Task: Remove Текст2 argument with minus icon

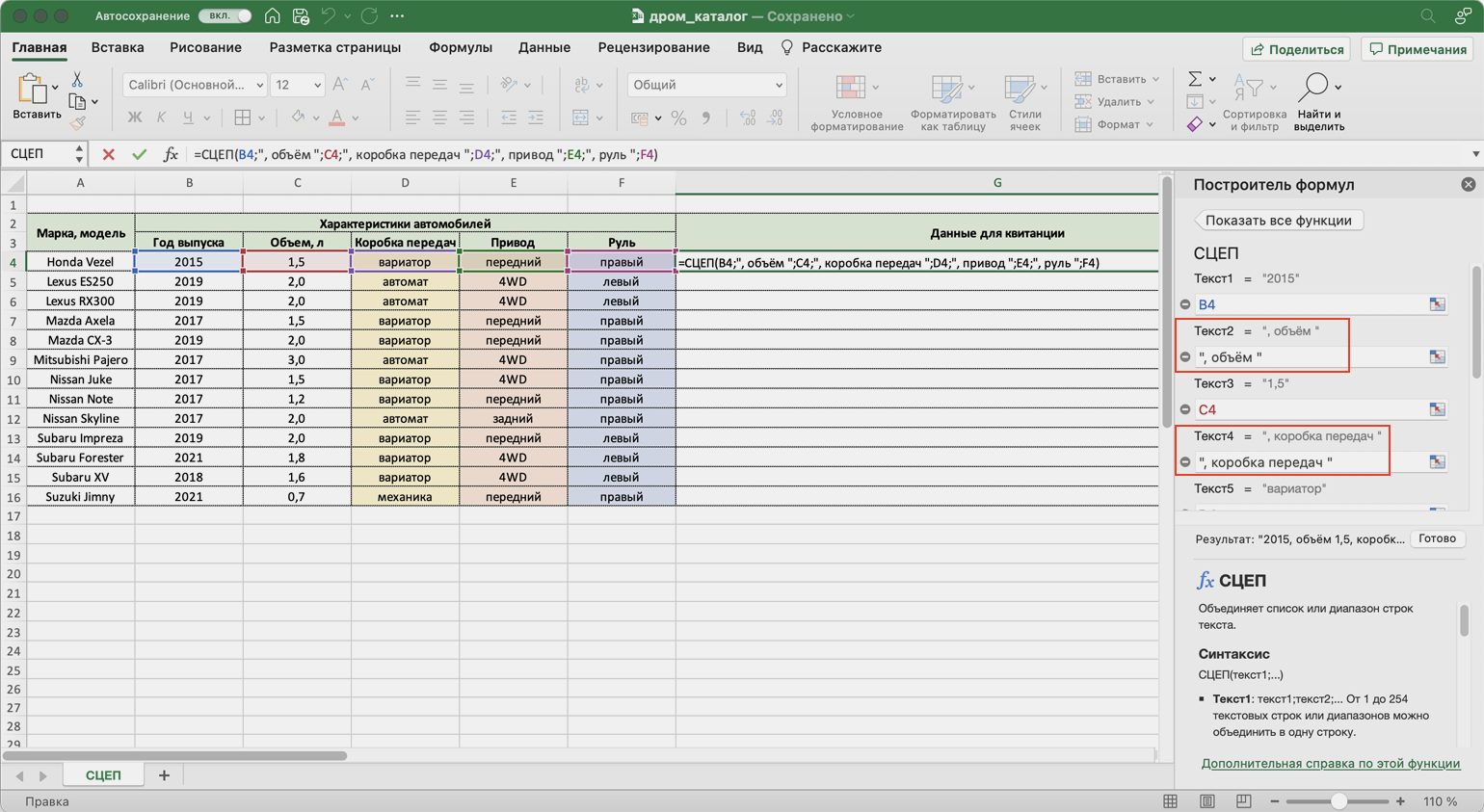Action: click(1185, 357)
